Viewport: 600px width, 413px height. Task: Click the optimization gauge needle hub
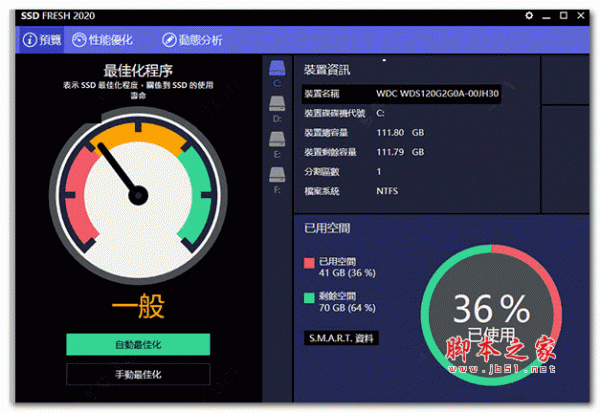pyautogui.click(x=138, y=196)
